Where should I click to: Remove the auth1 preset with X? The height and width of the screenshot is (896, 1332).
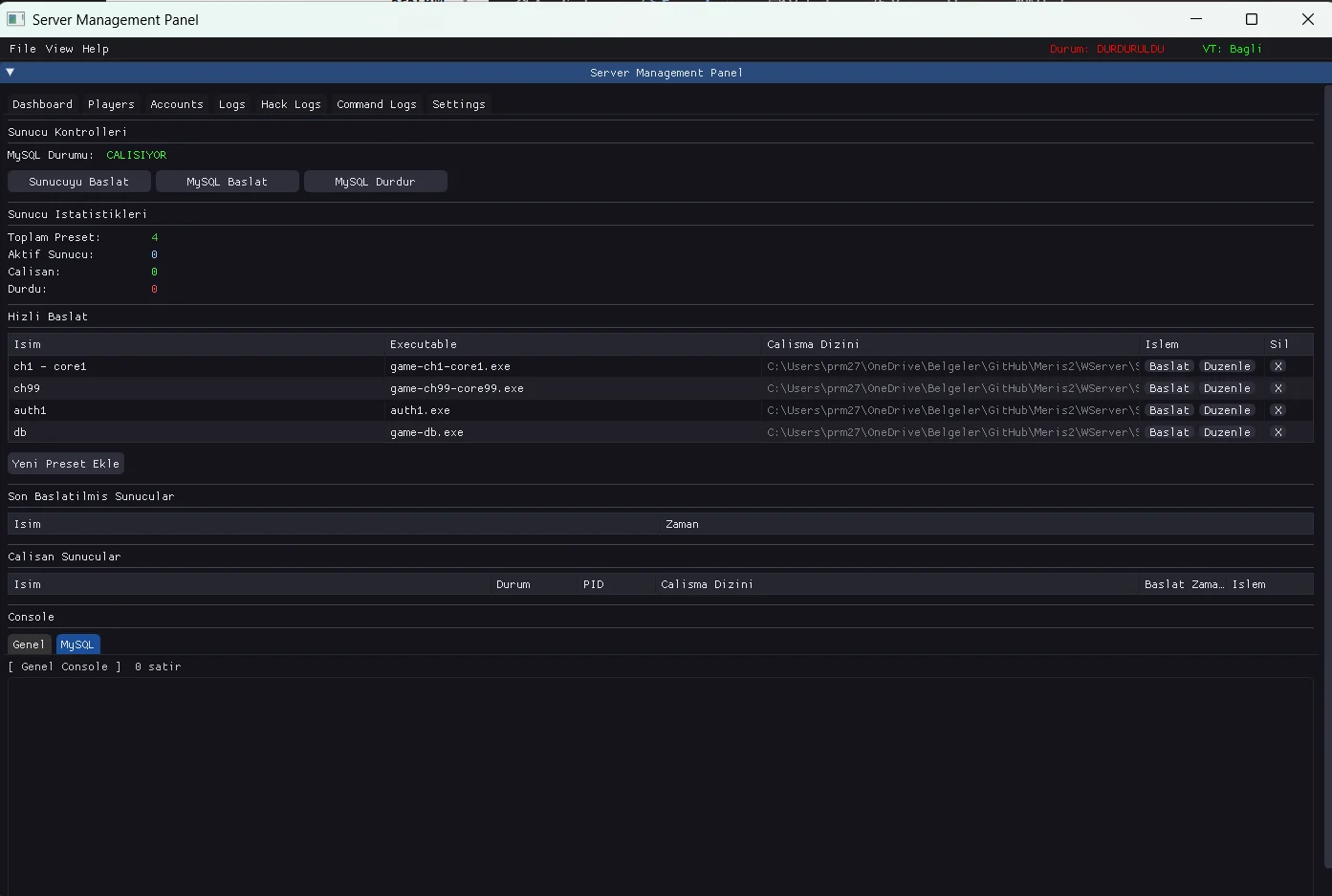click(x=1277, y=410)
